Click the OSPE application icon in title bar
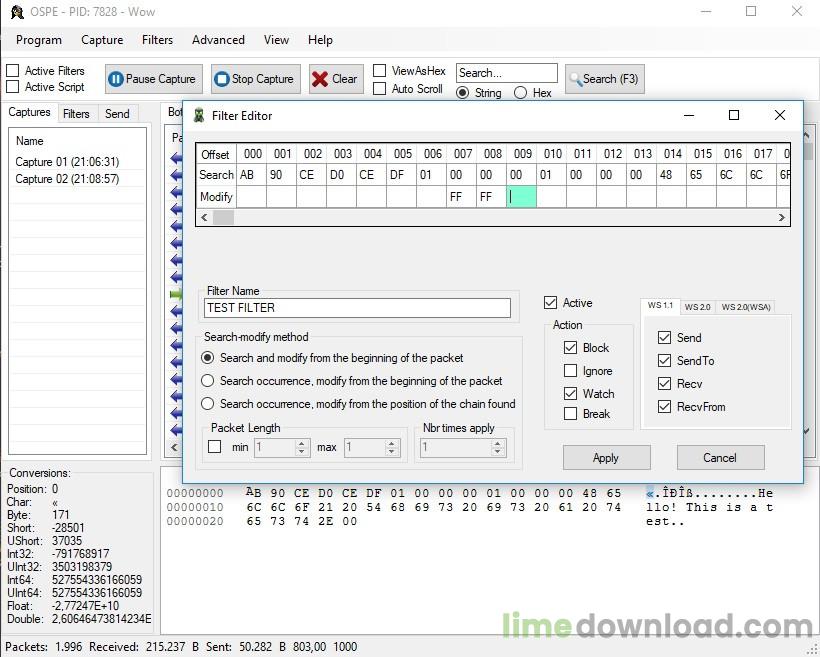The height and width of the screenshot is (657, 820). 17,12
